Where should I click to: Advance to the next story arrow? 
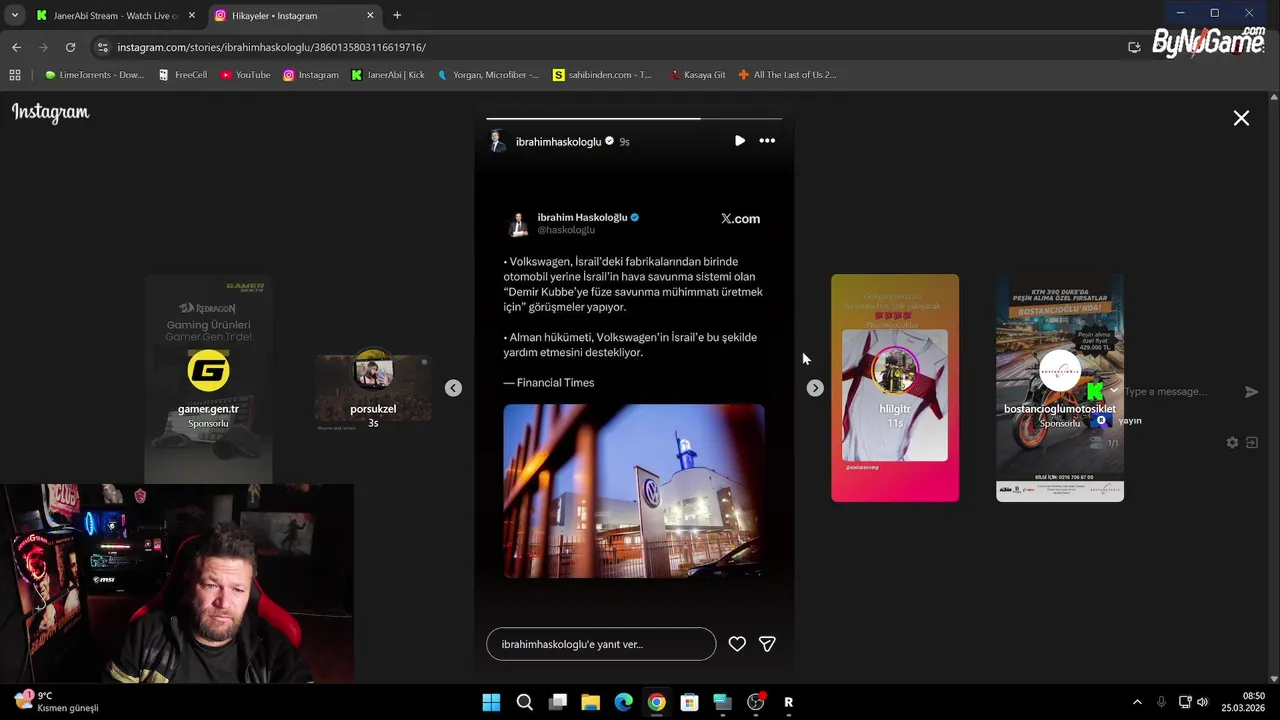815,388
